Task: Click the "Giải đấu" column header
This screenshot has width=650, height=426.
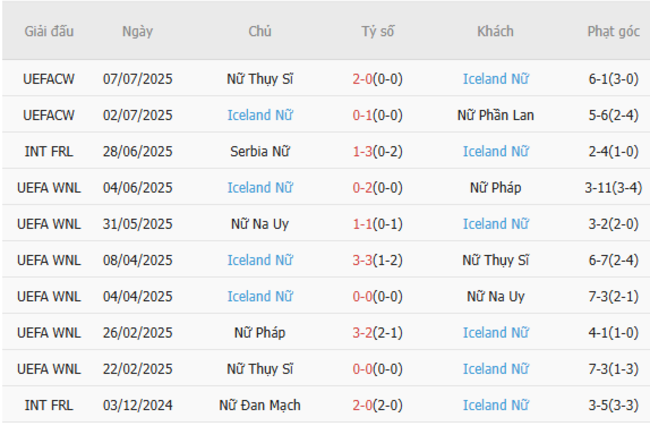Action: coord(46,32)
